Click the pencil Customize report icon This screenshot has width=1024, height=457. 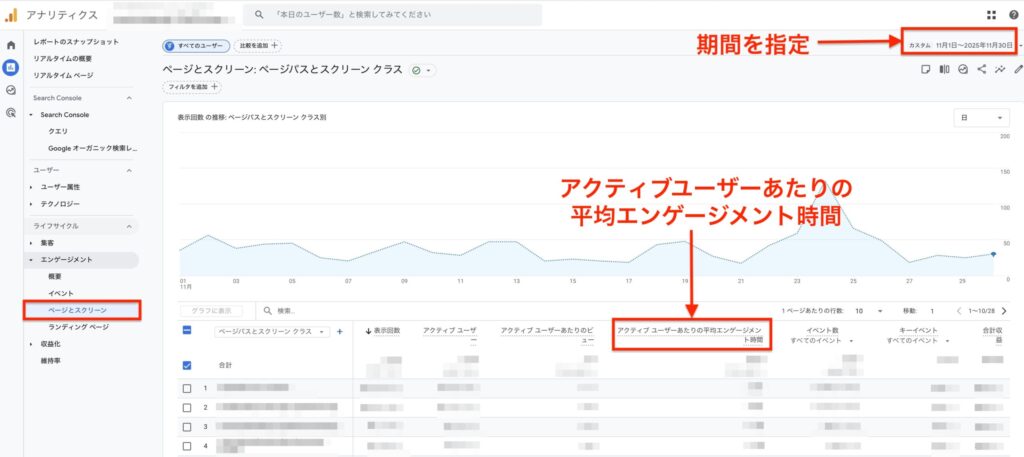pos(1017,70)
